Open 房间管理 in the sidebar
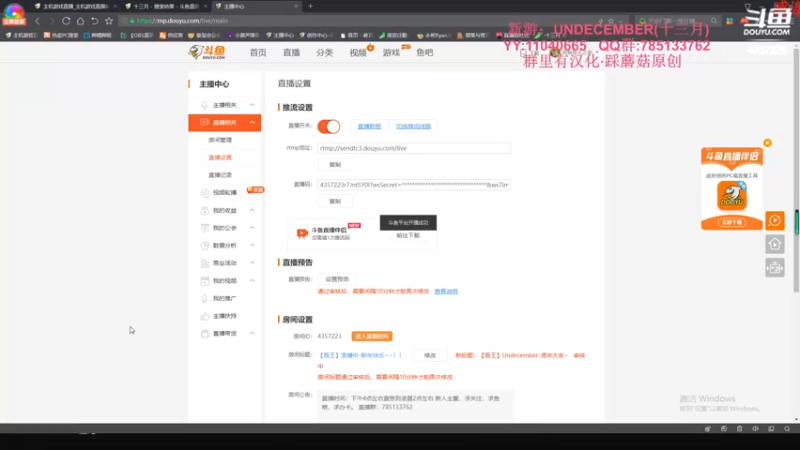 (x=220, y=140)
